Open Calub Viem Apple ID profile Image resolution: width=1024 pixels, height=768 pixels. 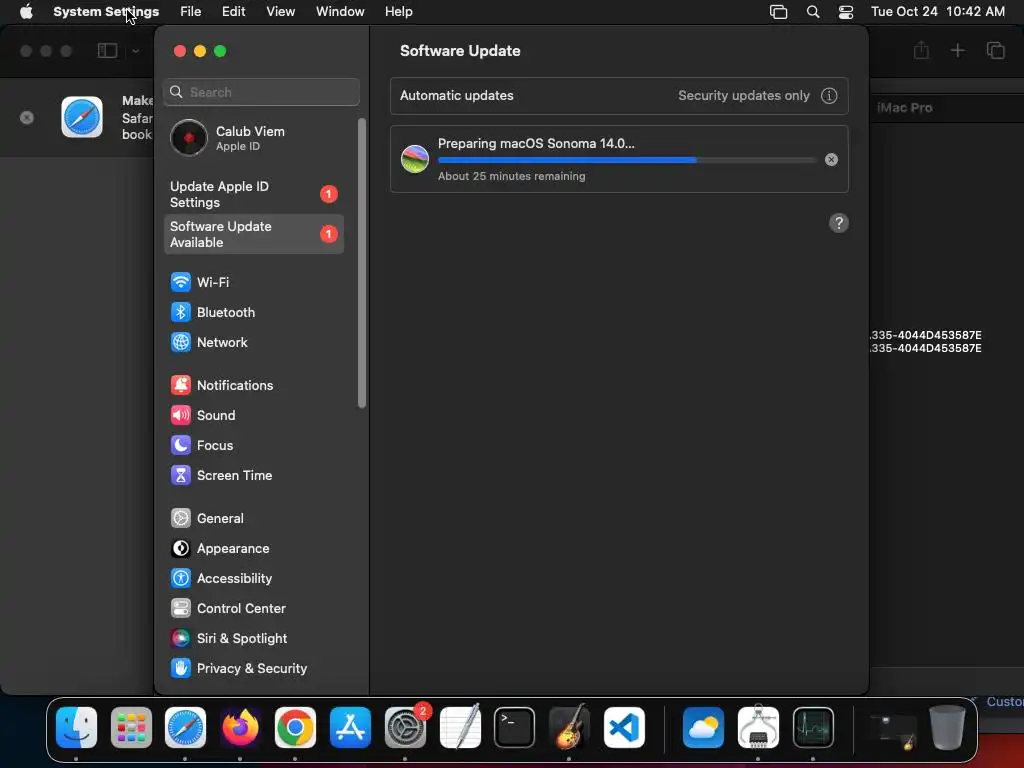[x=253, y=138]
